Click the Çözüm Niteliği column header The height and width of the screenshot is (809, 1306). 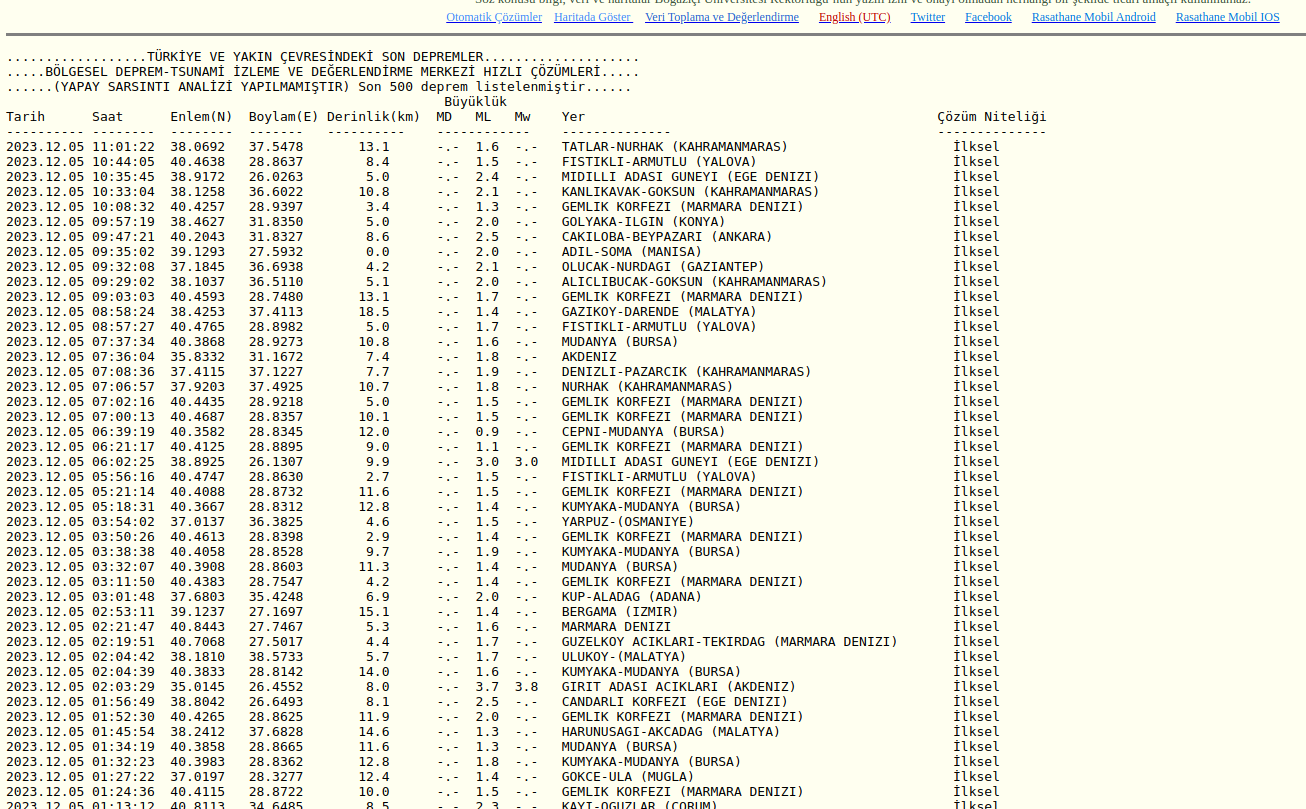(991, 117)
